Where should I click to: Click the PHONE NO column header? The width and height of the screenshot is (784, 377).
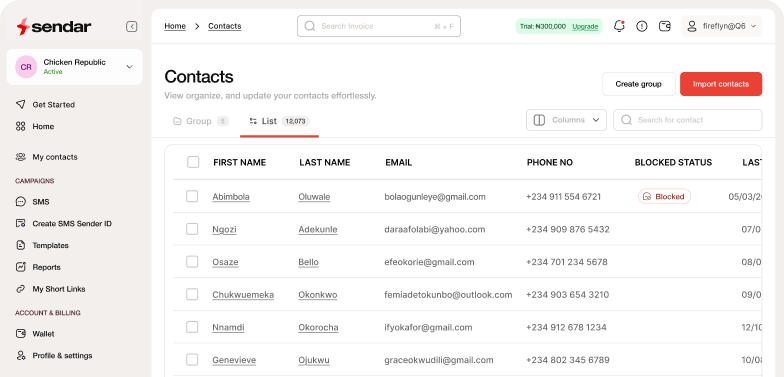[x=550, y=162]
